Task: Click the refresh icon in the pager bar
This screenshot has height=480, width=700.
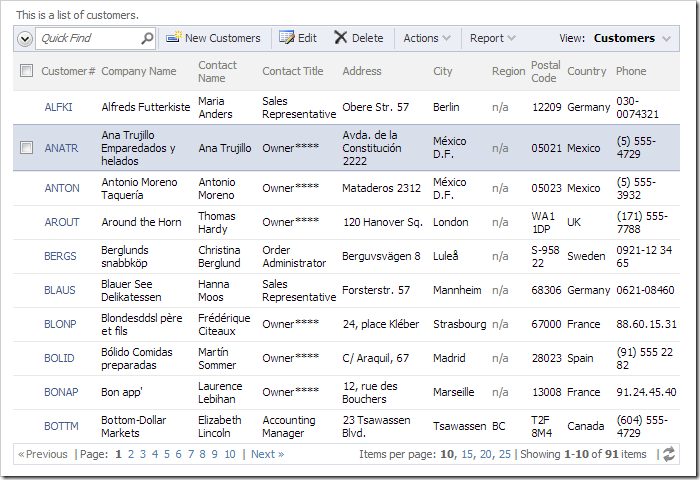Action: pos(668,454)
